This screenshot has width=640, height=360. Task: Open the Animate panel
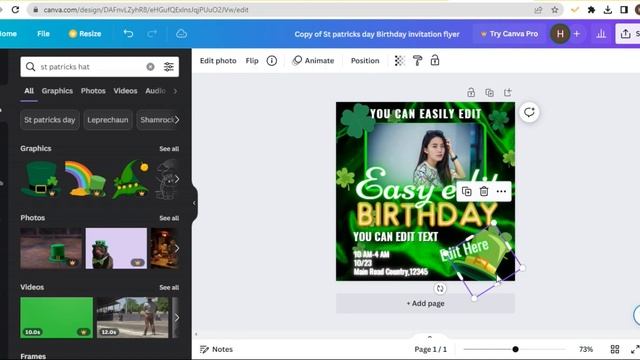pyautogui.click(x=313, y=61)
